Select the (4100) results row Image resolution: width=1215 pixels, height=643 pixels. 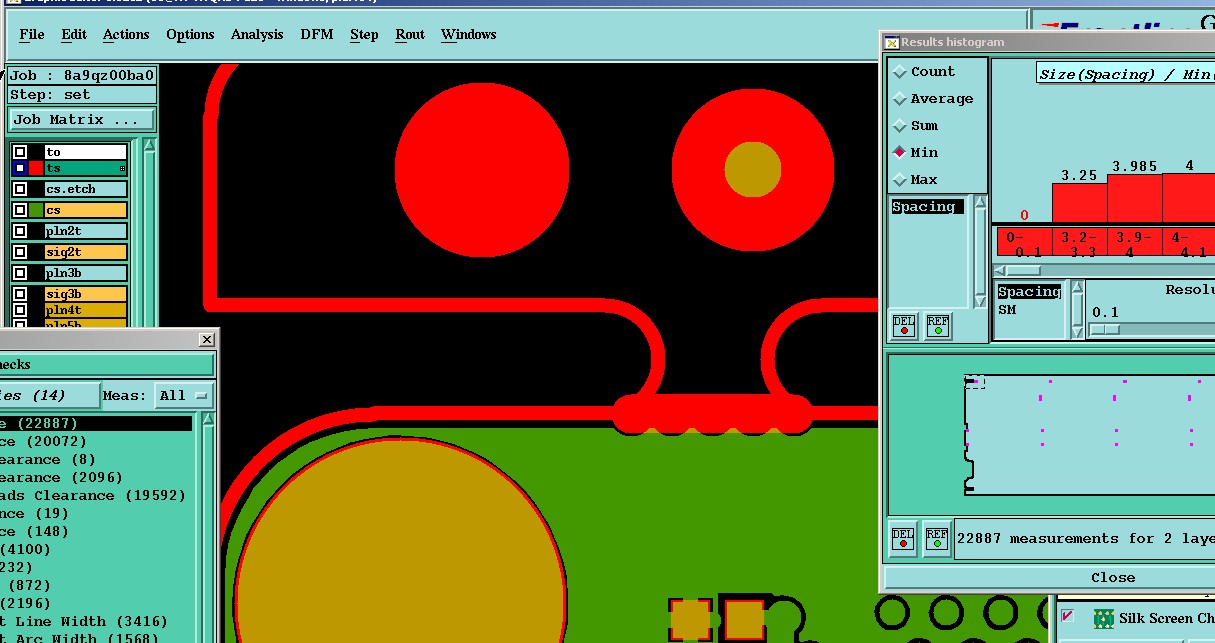pyautogui.click(x=95, y=550)
